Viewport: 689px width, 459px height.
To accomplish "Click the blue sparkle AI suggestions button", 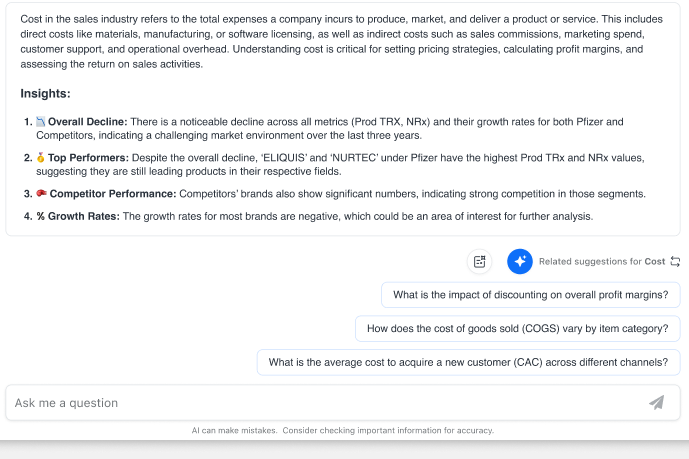I will click(519, 261).
